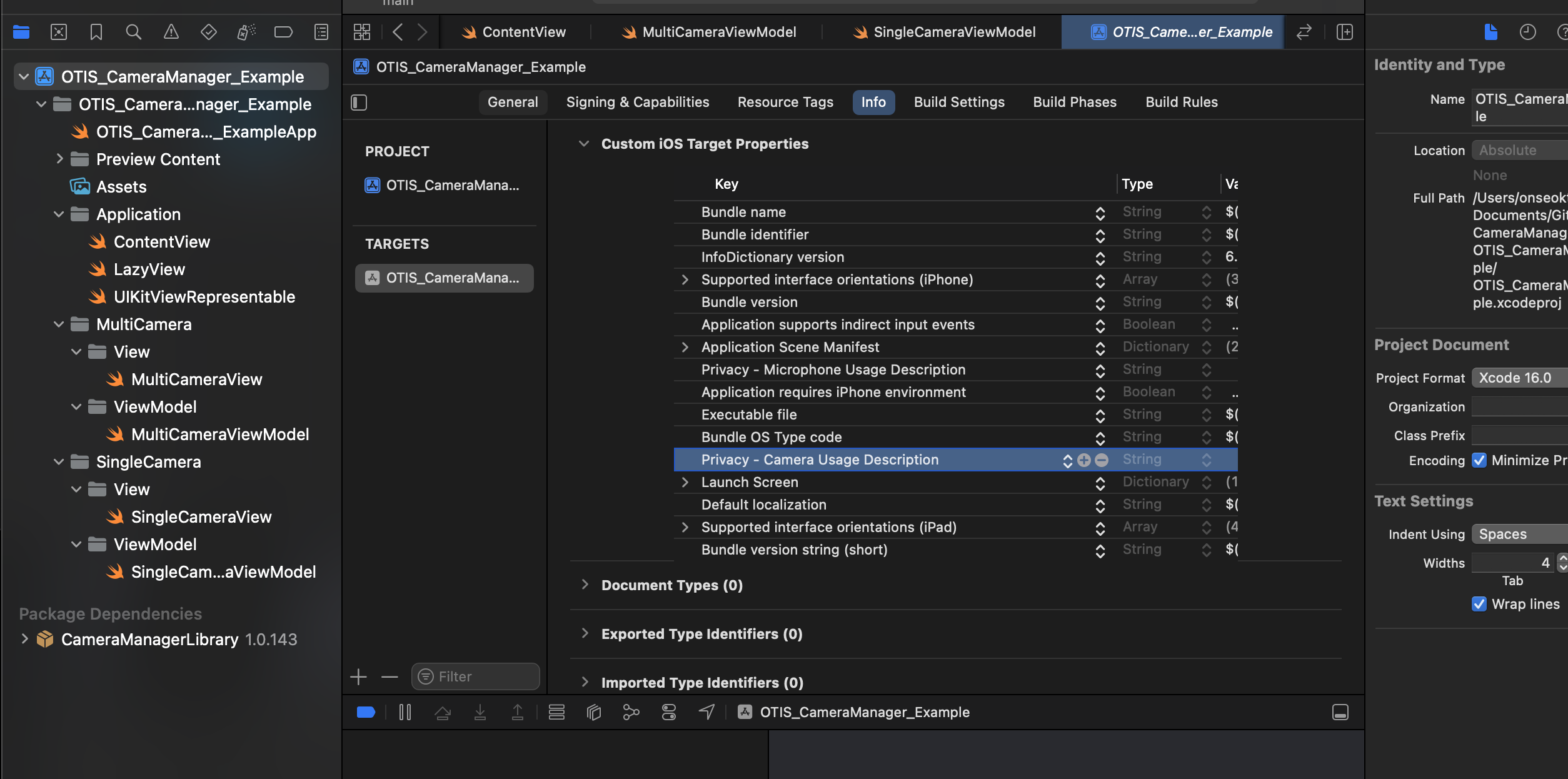Click the Simulate Location arrow icon
1568x779 pixels.
tap(706, 712)
